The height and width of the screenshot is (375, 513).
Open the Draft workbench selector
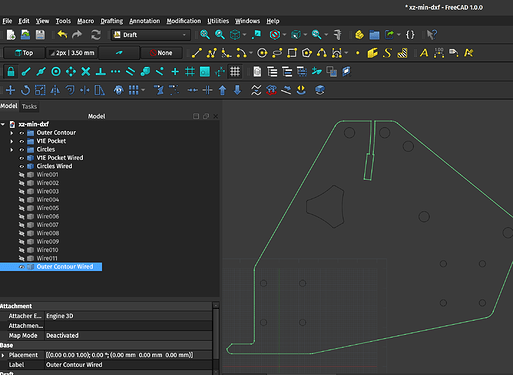(150, 35)
